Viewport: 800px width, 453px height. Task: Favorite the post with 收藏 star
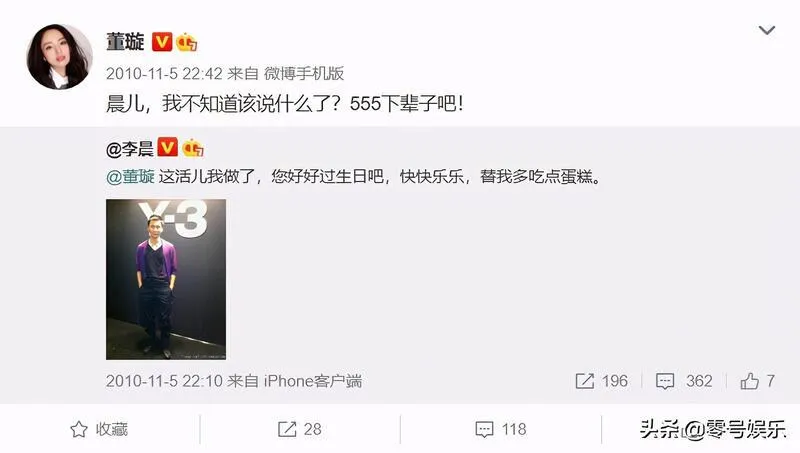pos(99,429)
